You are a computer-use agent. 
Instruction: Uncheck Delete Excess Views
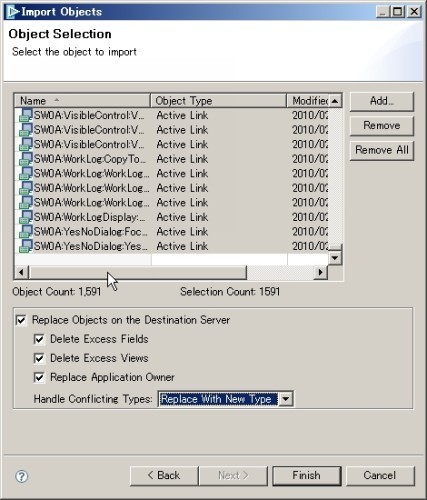39,358
